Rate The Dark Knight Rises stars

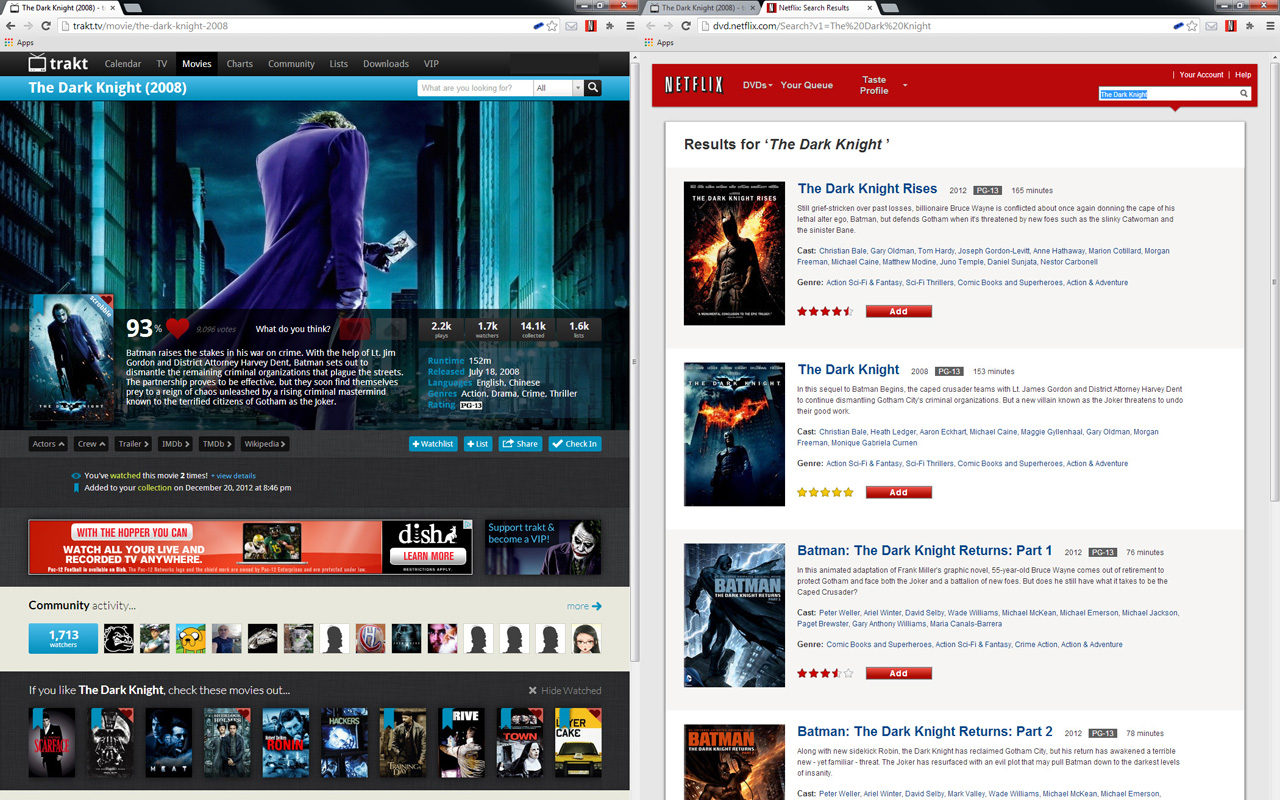(825, 311)
